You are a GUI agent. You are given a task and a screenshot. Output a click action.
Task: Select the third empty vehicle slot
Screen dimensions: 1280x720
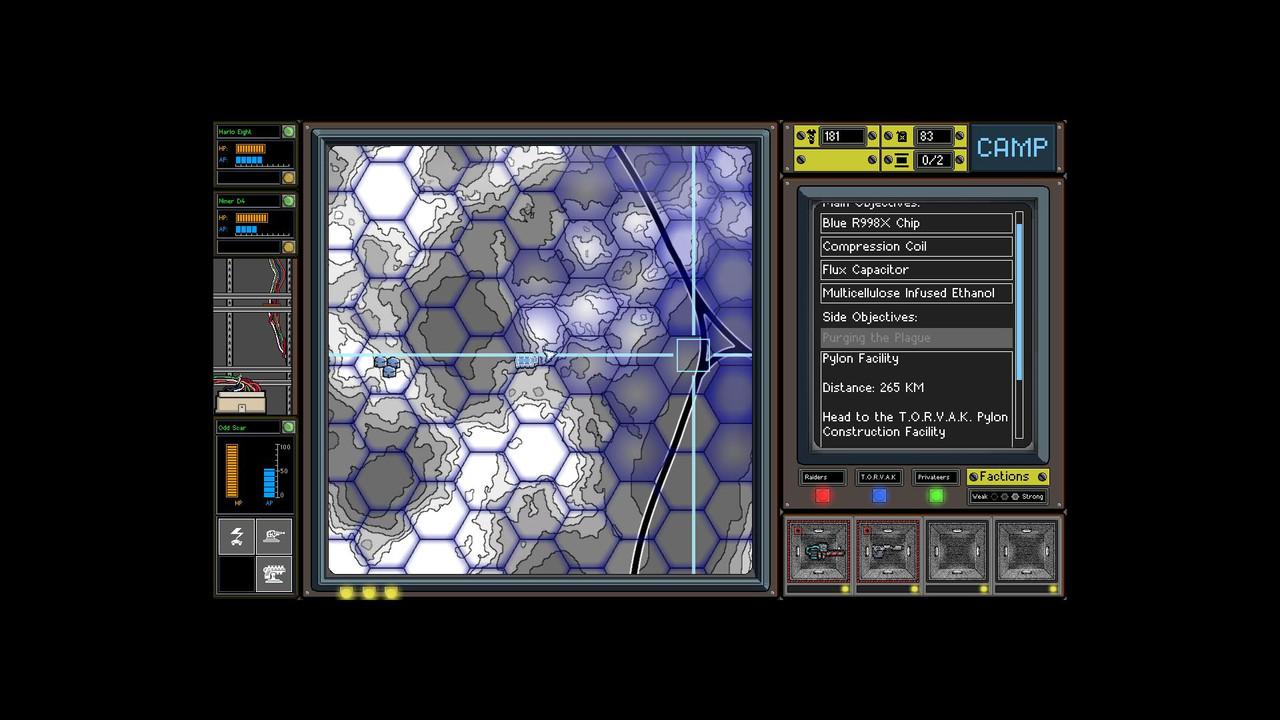tap(957, 551)
